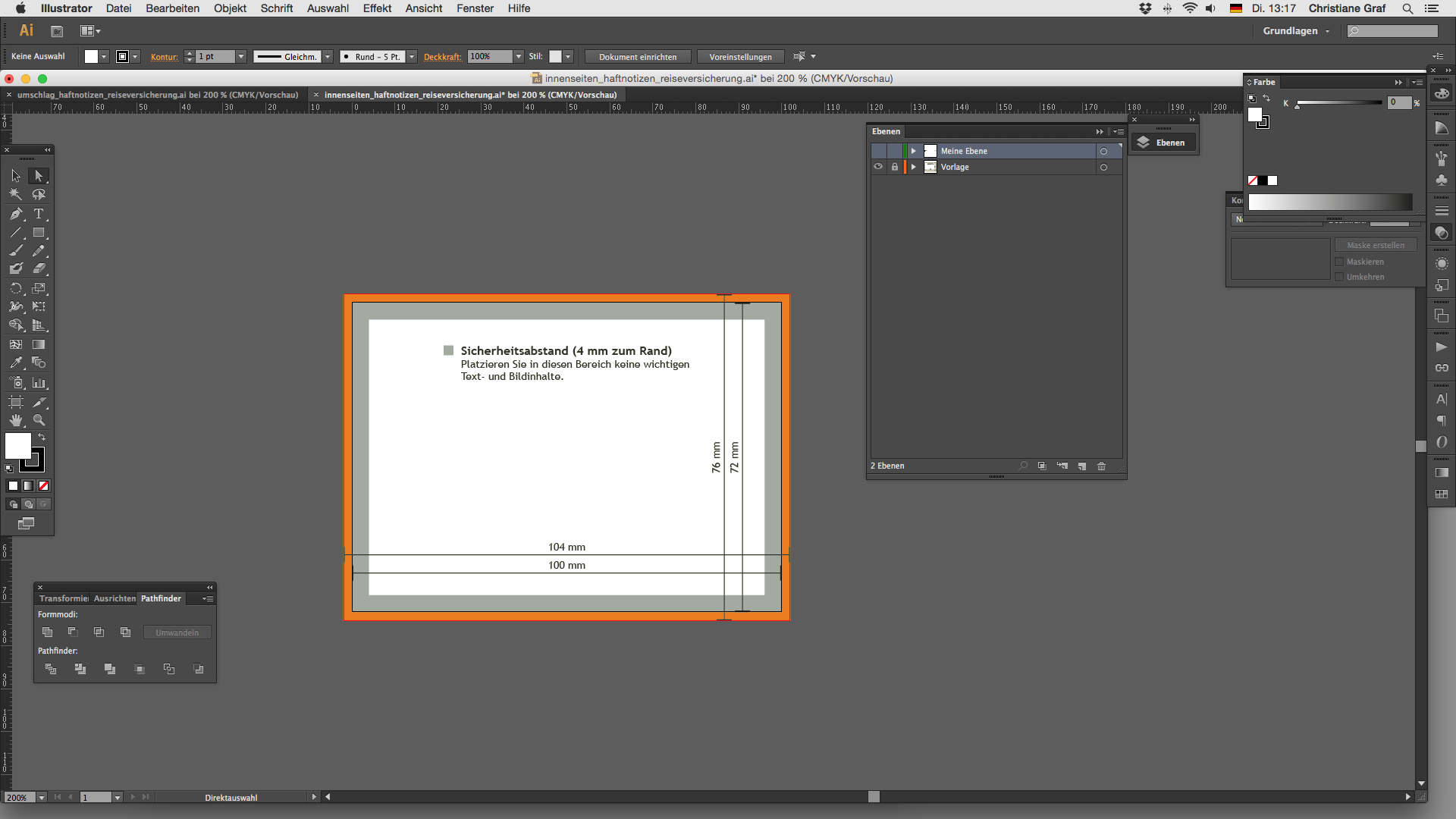Open the Effekt menu
1456x819 pixels.
pyautogui.click(x=377, y=8)
